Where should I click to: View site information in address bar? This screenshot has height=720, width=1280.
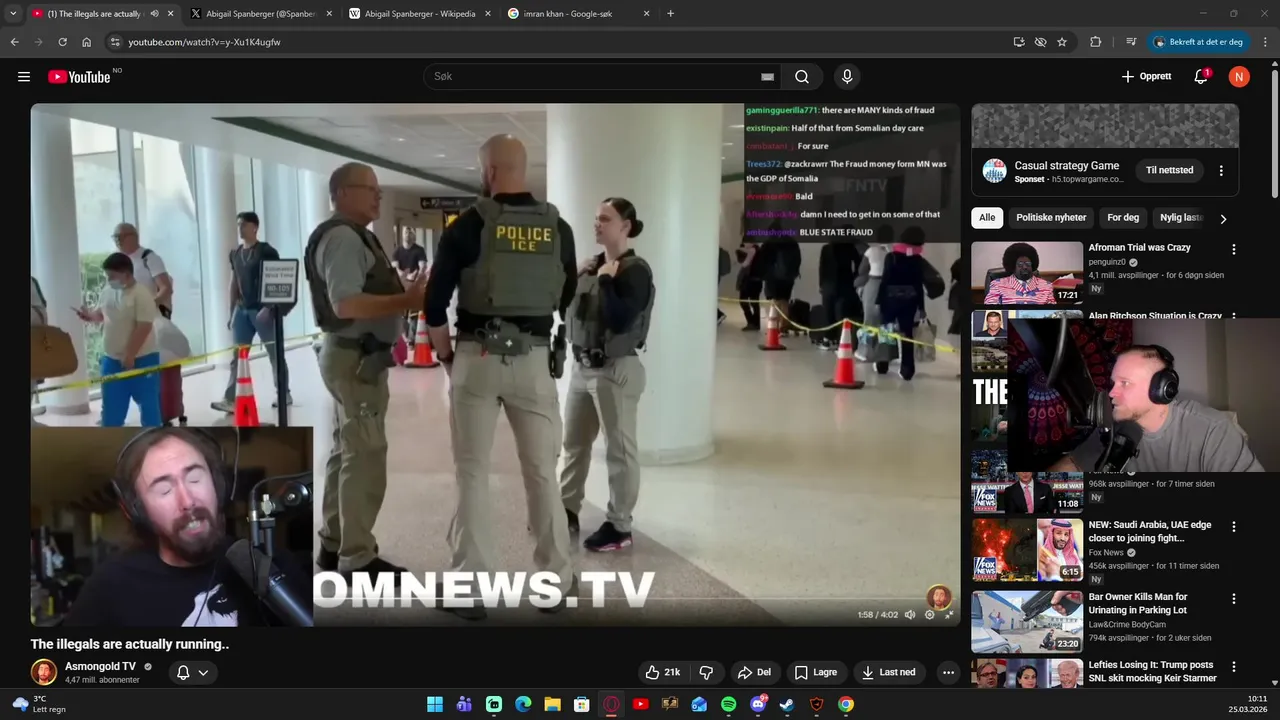(x=115, y=42)
